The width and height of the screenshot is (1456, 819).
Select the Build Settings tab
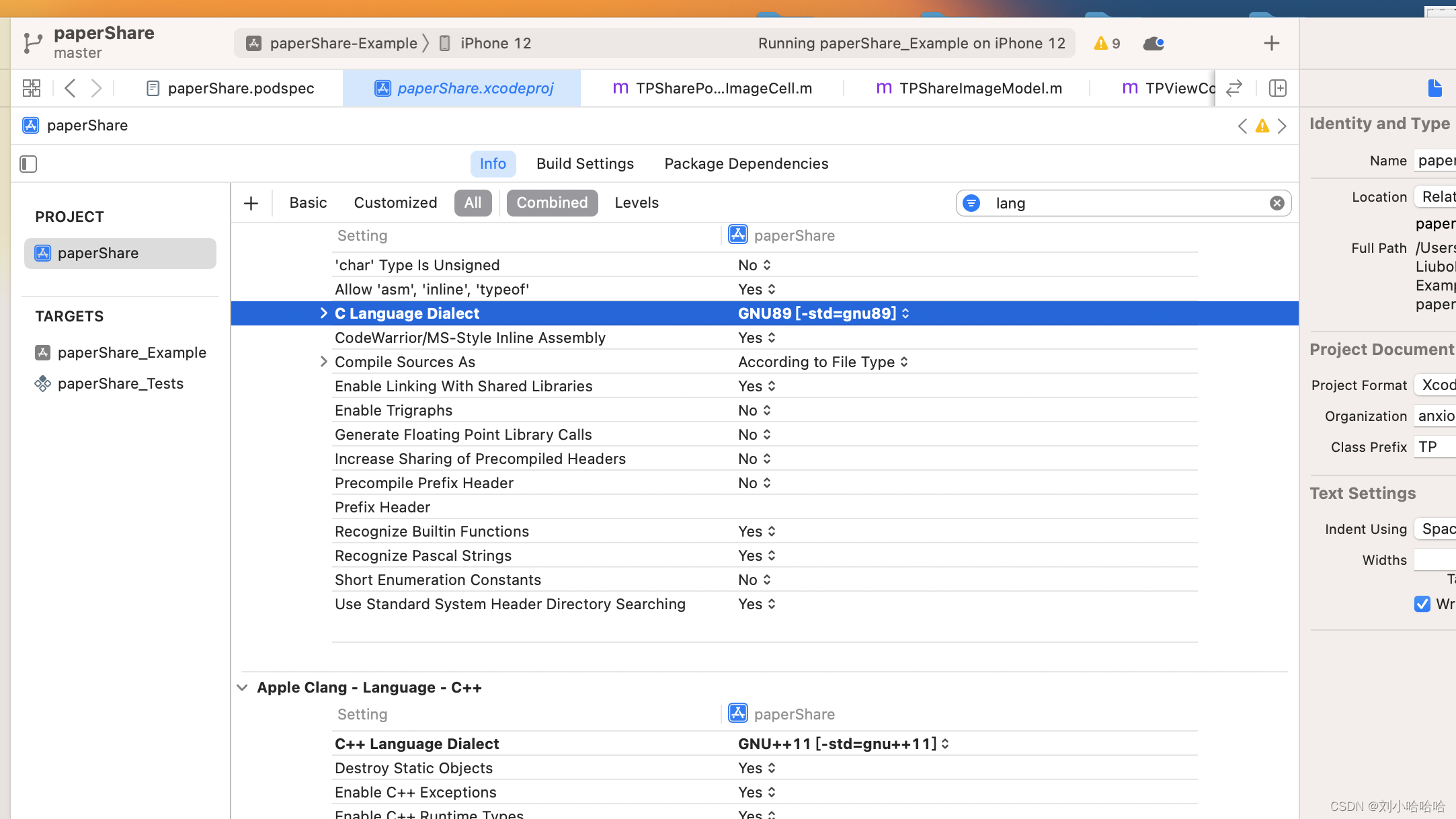[585, 164]
